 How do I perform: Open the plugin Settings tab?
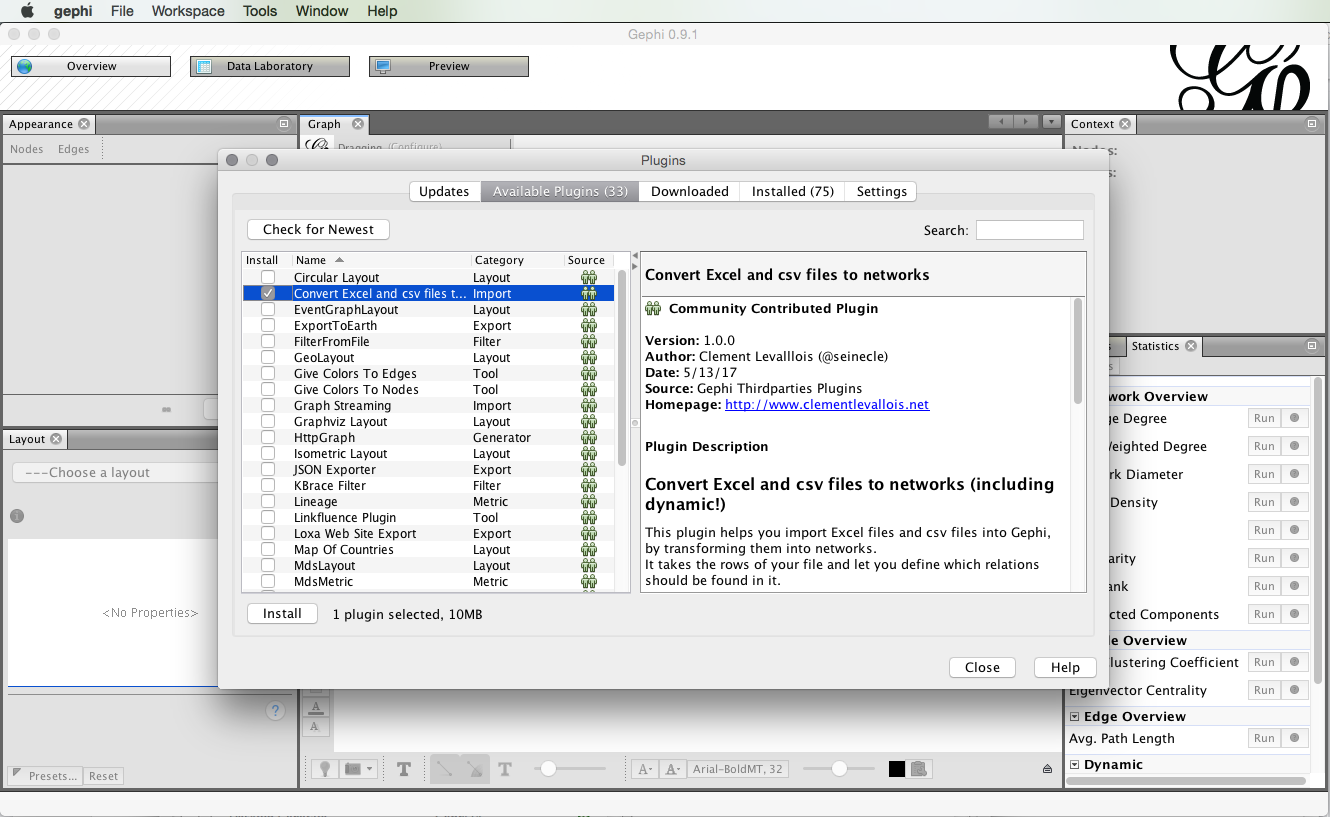882,191
